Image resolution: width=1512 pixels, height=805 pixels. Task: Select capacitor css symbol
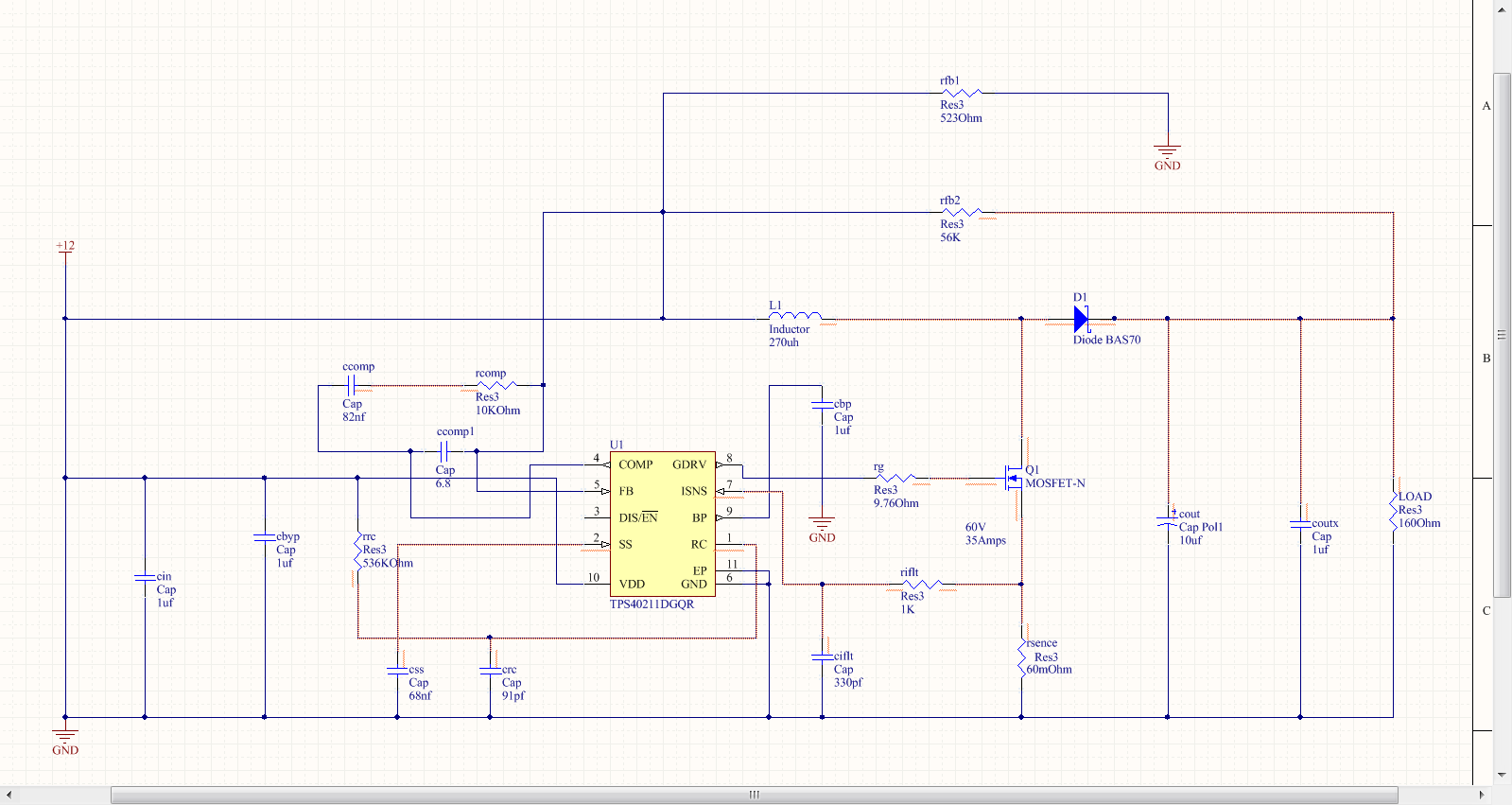[397, 670]
